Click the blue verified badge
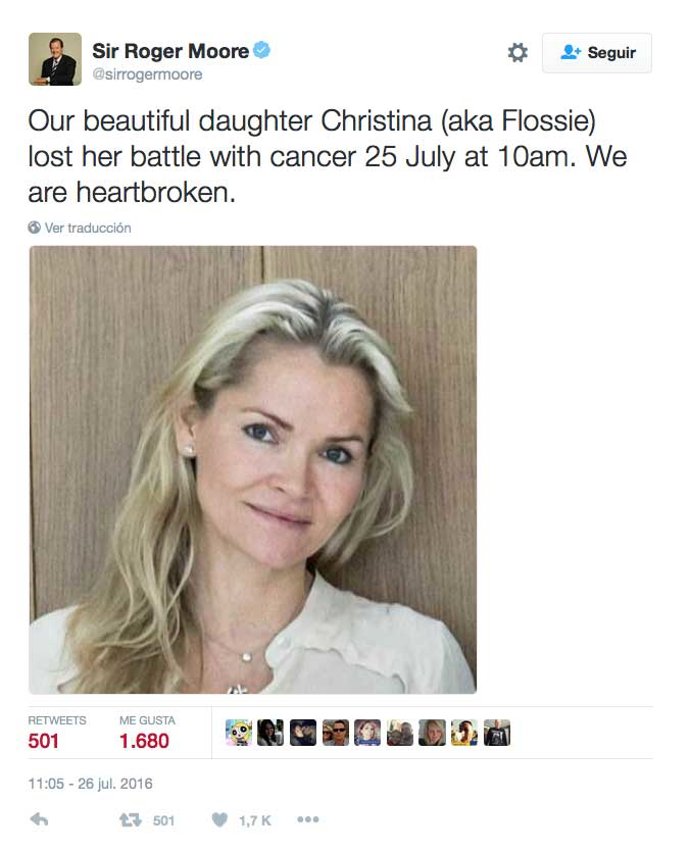The width and height of the screenshot is (690, 852). [x=262, y=51]
